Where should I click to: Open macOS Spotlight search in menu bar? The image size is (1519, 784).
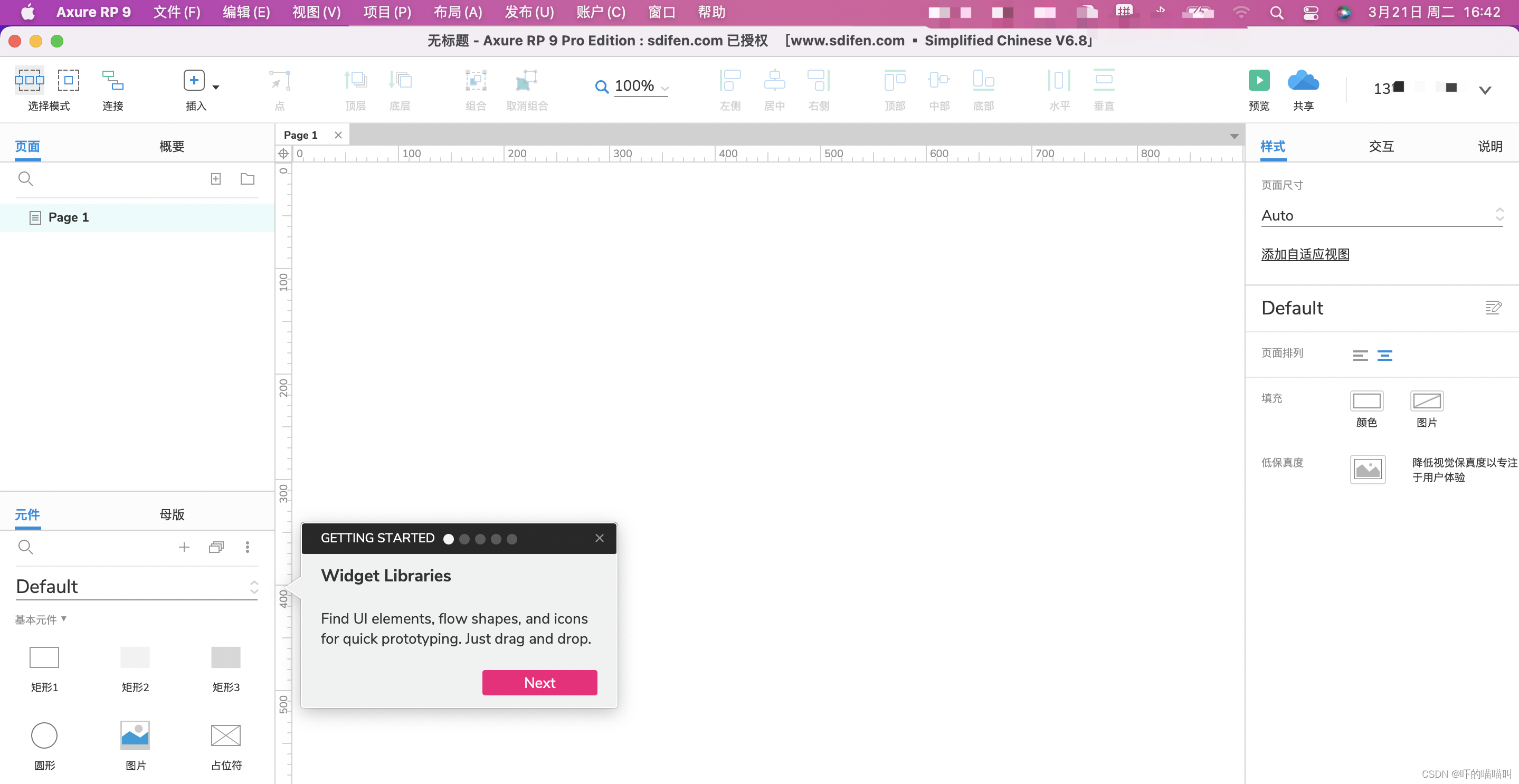(1277, 12)
